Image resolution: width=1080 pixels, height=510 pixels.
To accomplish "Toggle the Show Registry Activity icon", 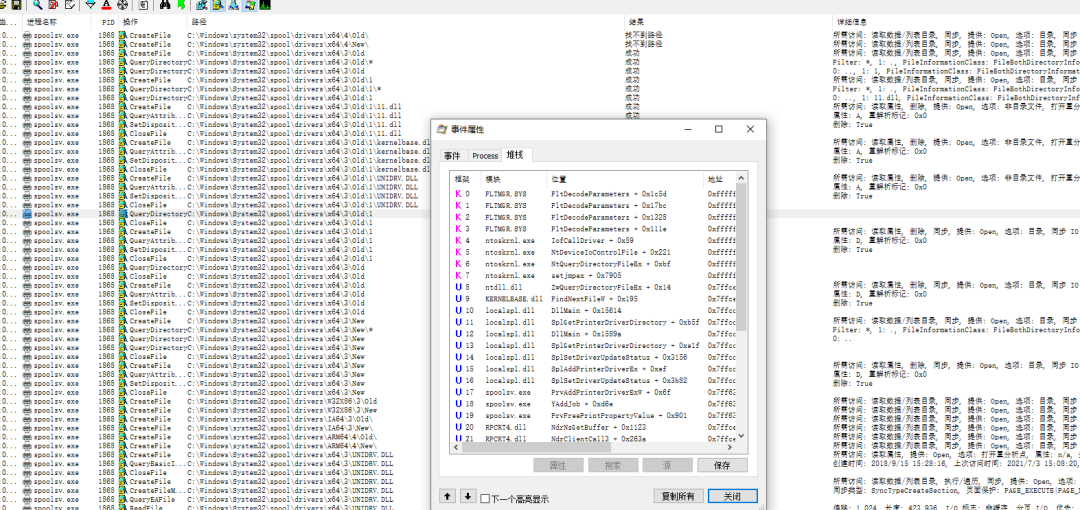I will (202, 5).
